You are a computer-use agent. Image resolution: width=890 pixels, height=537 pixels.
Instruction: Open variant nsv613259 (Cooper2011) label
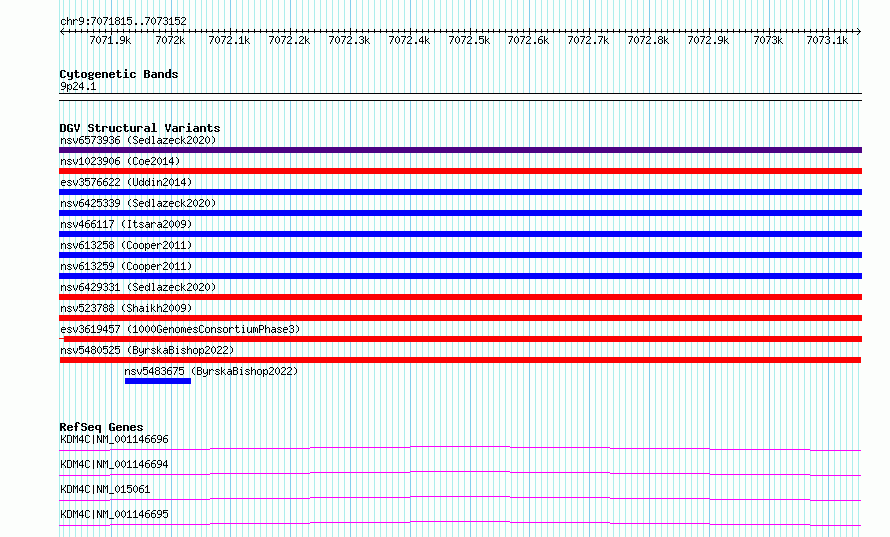click(x=126, y=266)
